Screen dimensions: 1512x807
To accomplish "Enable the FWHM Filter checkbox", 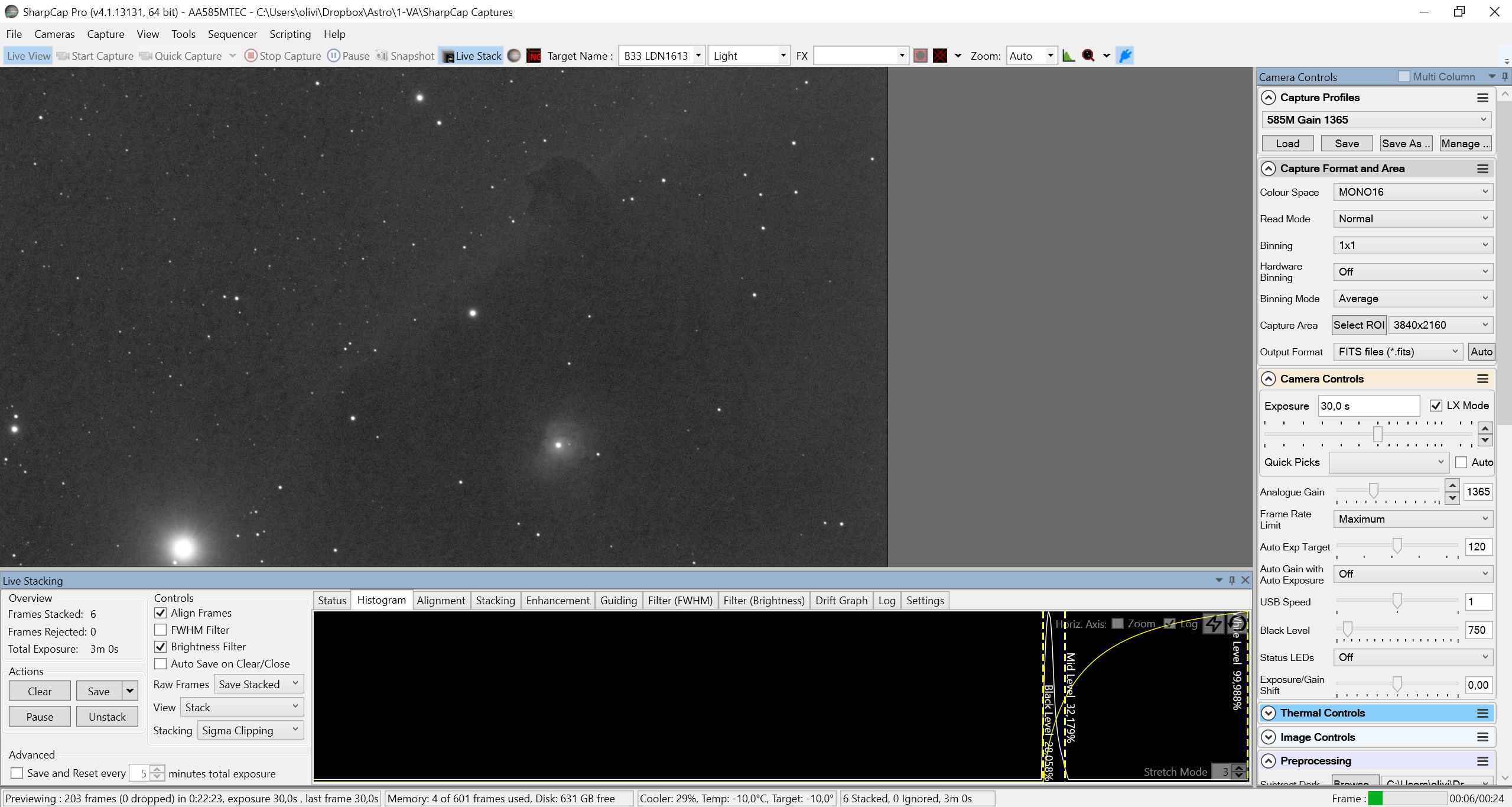I will click(160, 630).
